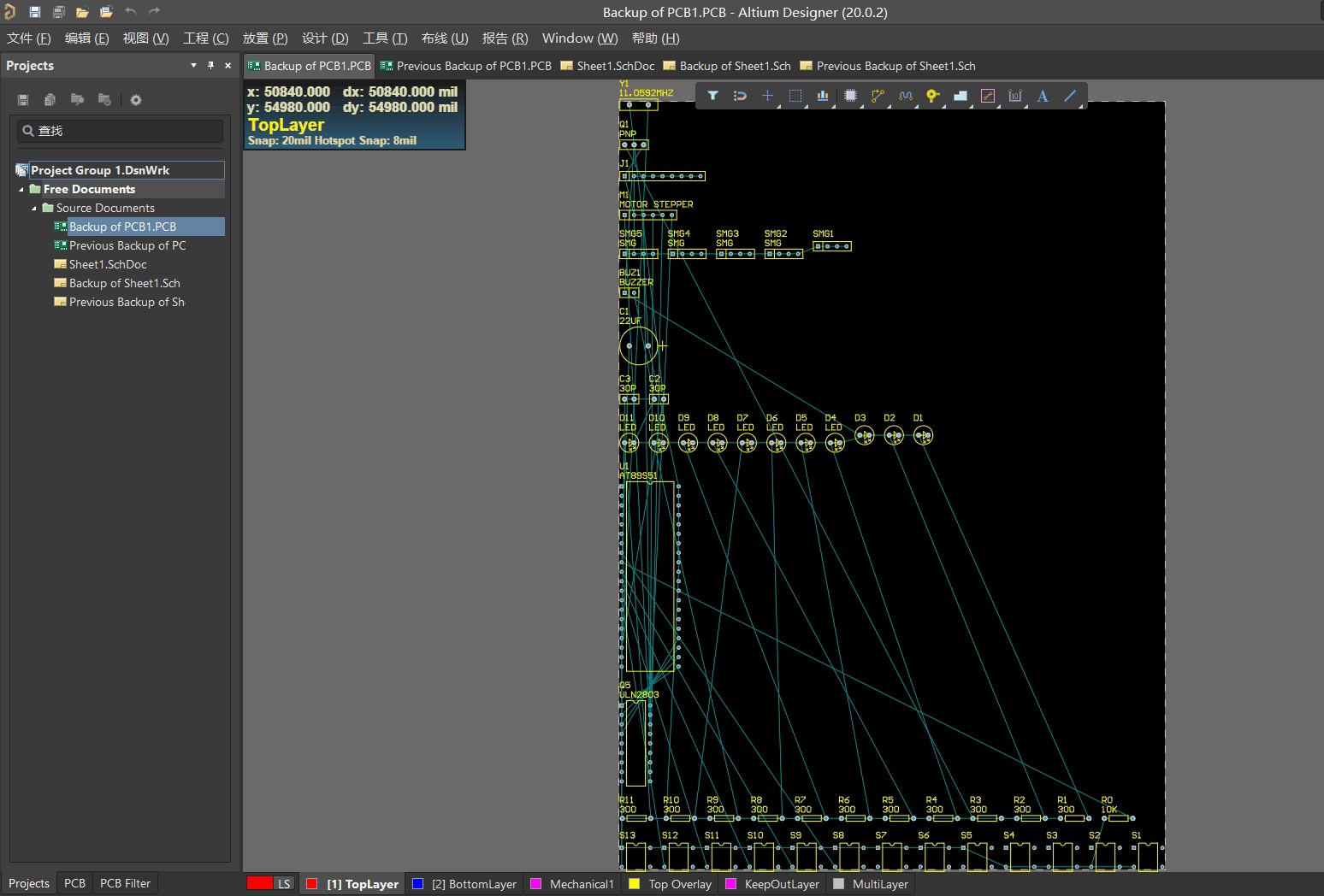
Task: Select the Place Polygon Plane icon
Action: [960, 96]
